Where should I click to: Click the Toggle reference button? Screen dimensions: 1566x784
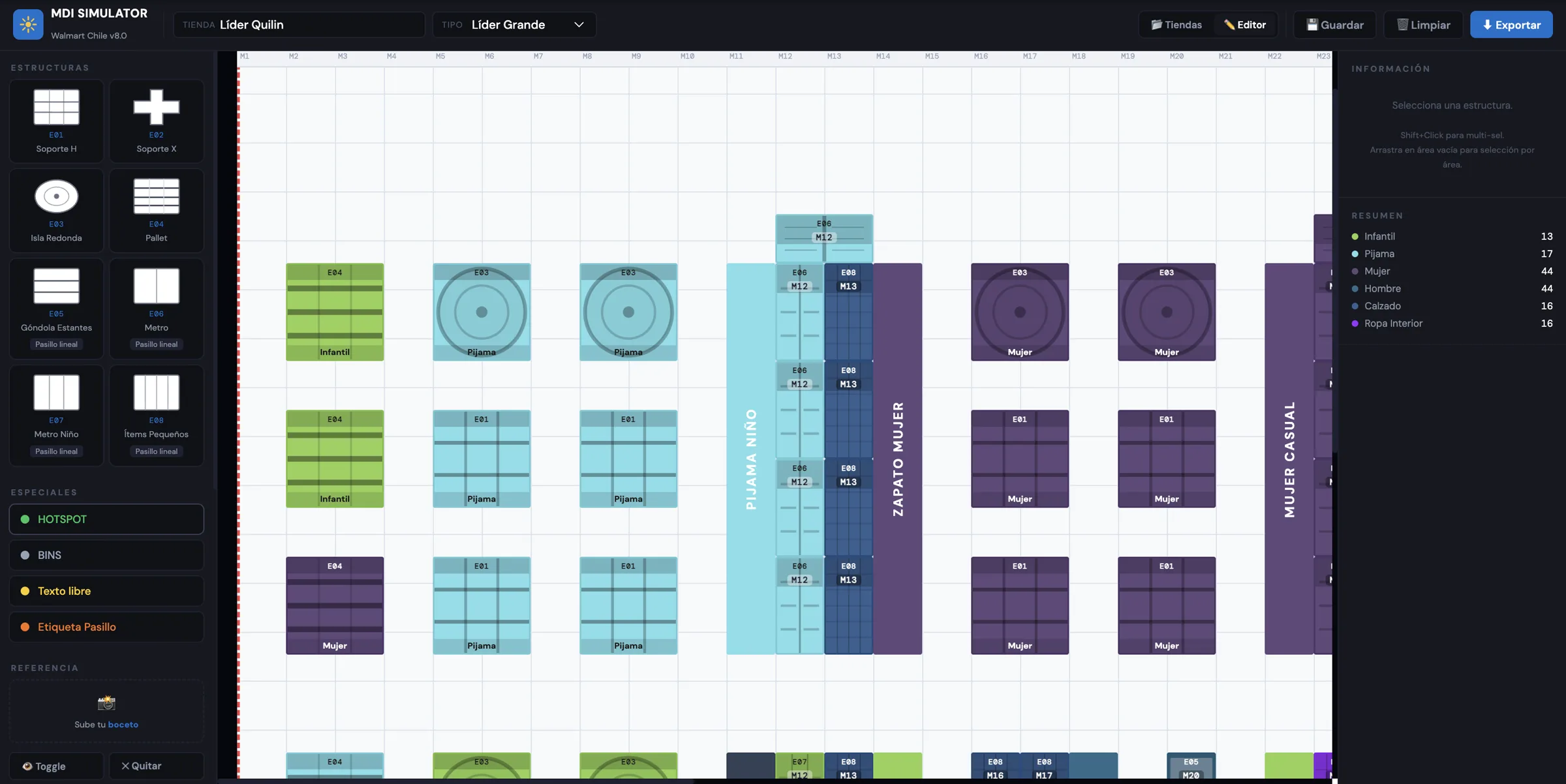[x=56, y=766]
